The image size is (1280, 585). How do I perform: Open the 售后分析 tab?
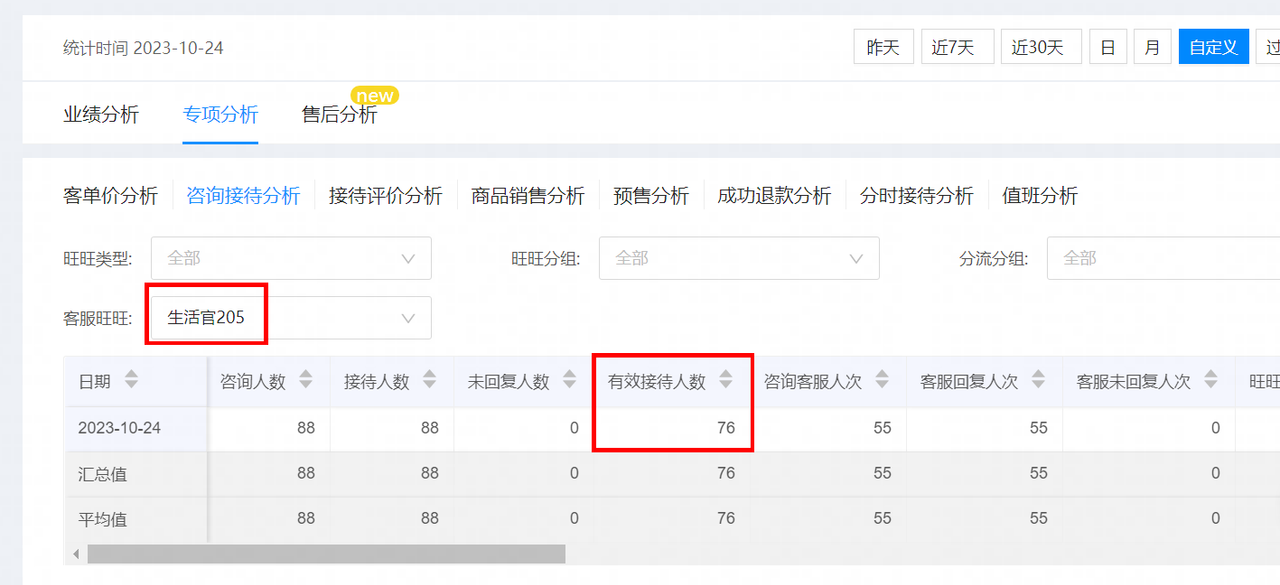[x=340, y=114]
